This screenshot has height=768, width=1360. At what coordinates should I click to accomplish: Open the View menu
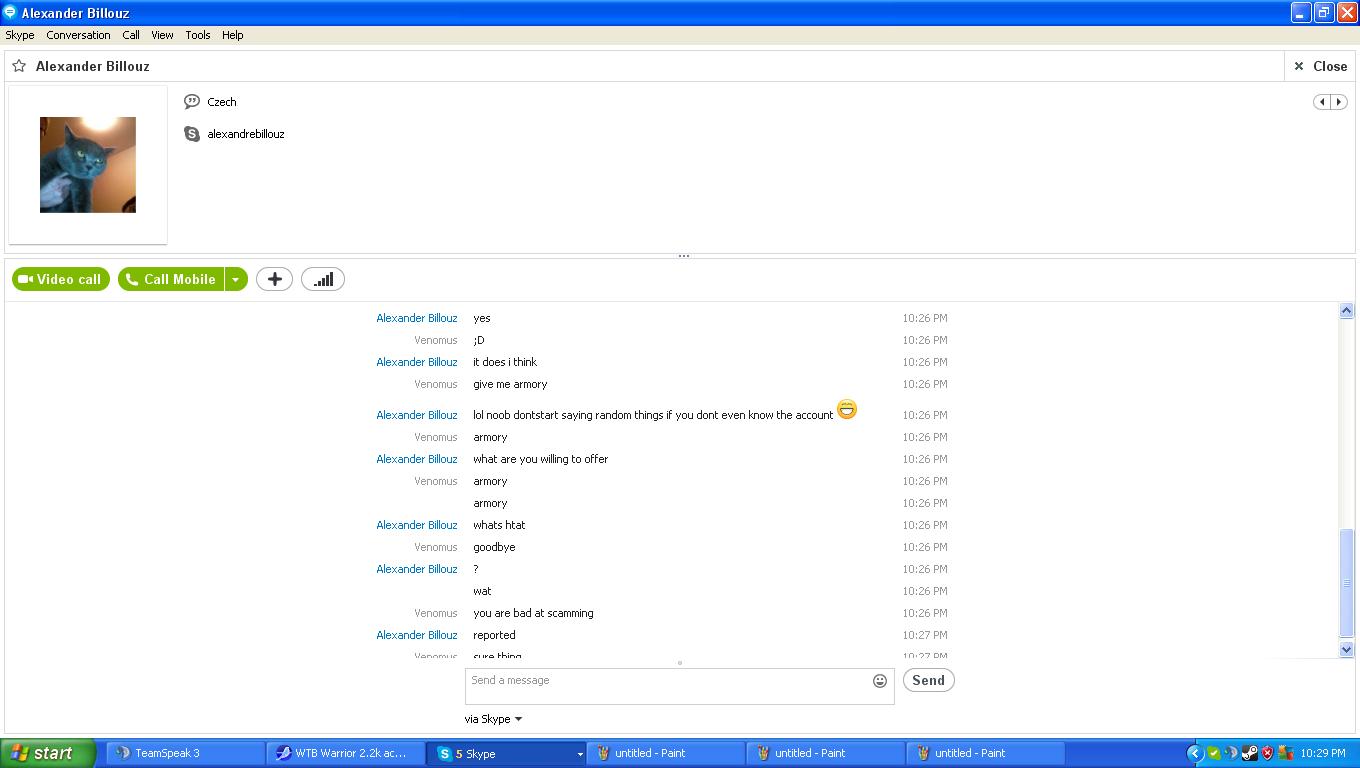162,35
